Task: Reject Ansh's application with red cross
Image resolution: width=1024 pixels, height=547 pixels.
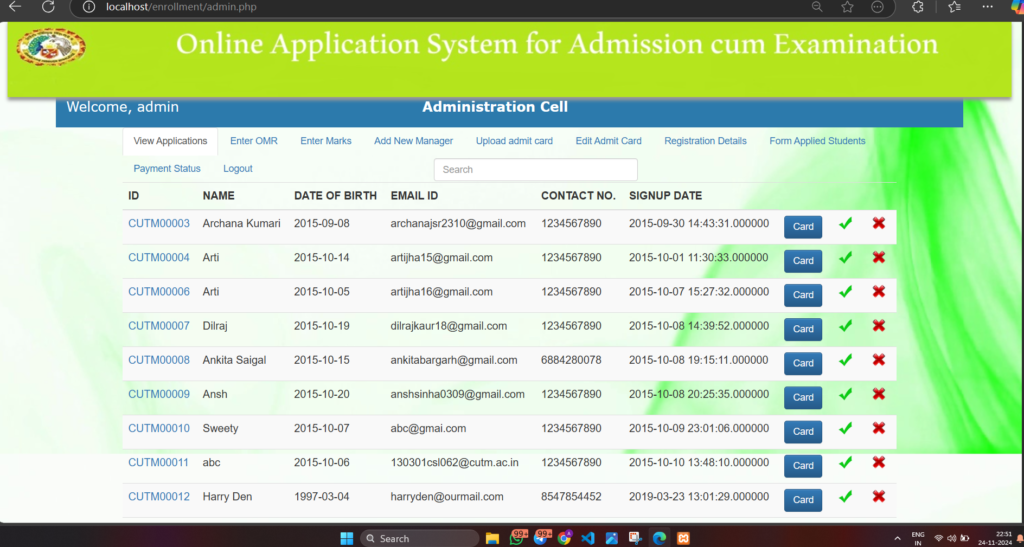Action: pyautogui.click(x=879, y=394)
